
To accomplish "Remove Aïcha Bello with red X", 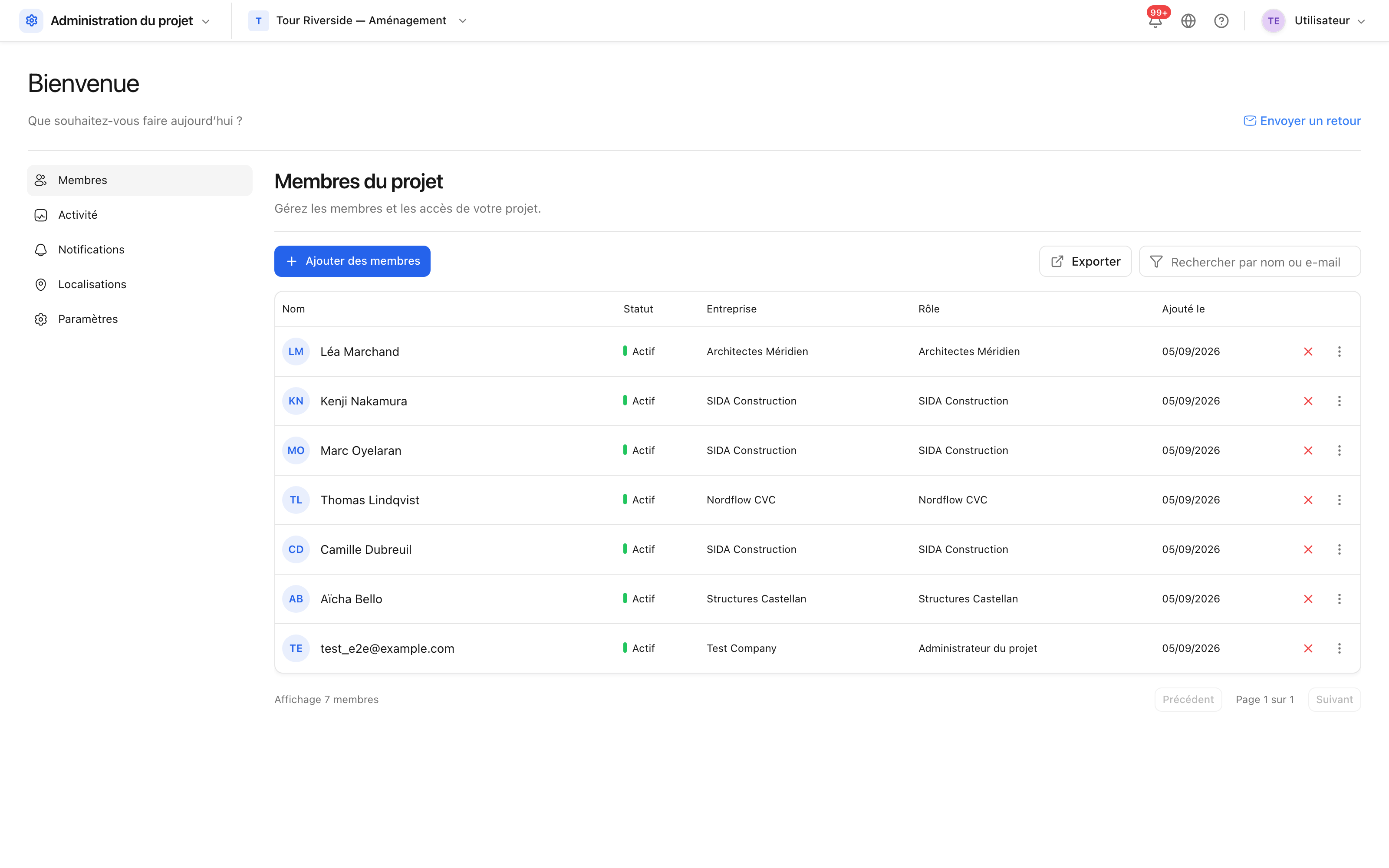I will pos(1308,599).
